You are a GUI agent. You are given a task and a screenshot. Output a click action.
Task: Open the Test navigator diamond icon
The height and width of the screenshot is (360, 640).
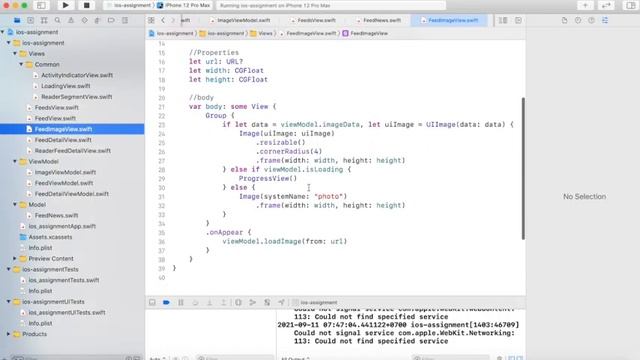coord(84,20)
